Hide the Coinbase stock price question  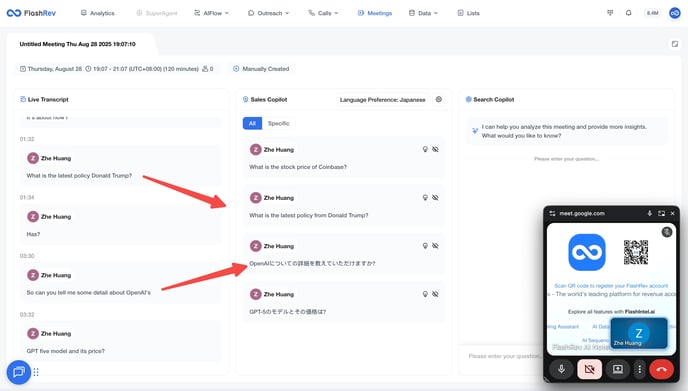(435, 149)
